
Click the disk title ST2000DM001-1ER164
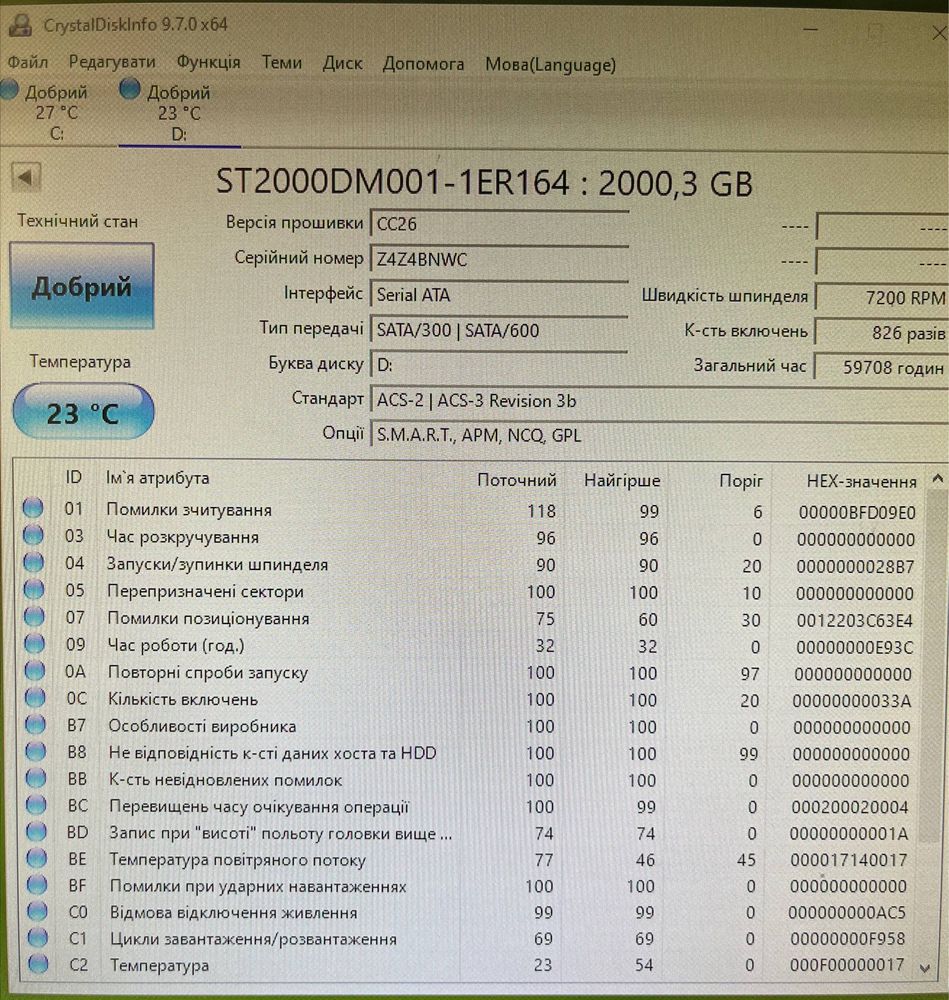tap(392, 182)
